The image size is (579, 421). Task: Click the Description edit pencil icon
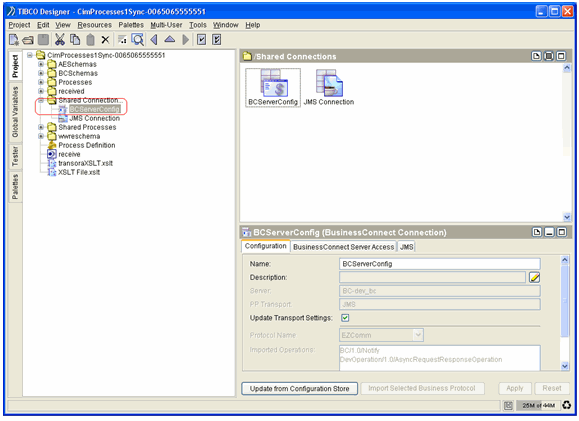coord(534,277)
